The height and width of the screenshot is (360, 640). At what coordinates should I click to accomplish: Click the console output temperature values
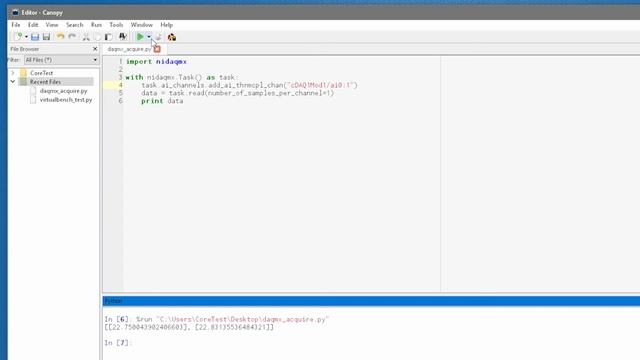click(189, 327)
